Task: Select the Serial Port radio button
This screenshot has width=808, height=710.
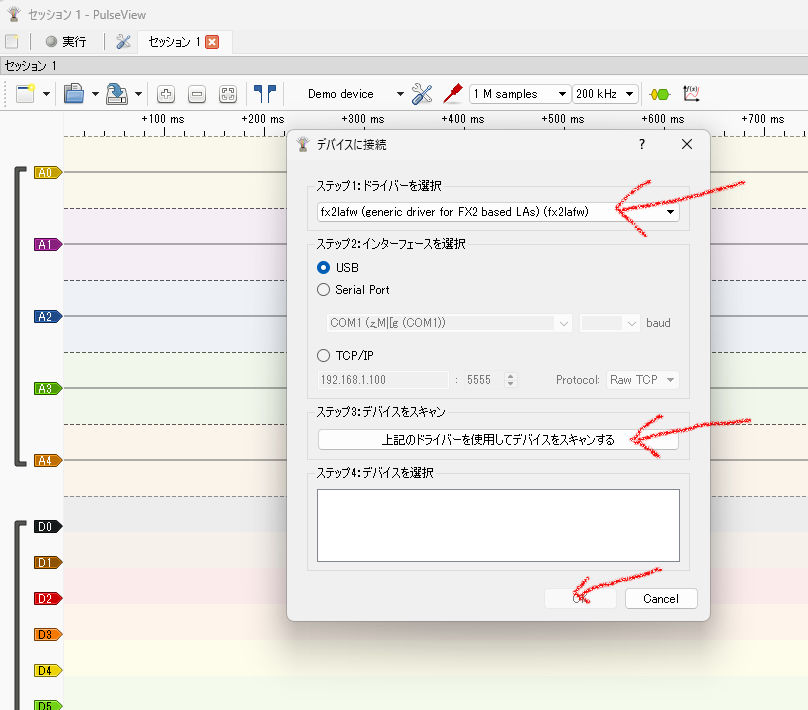Action: [323, 290]
